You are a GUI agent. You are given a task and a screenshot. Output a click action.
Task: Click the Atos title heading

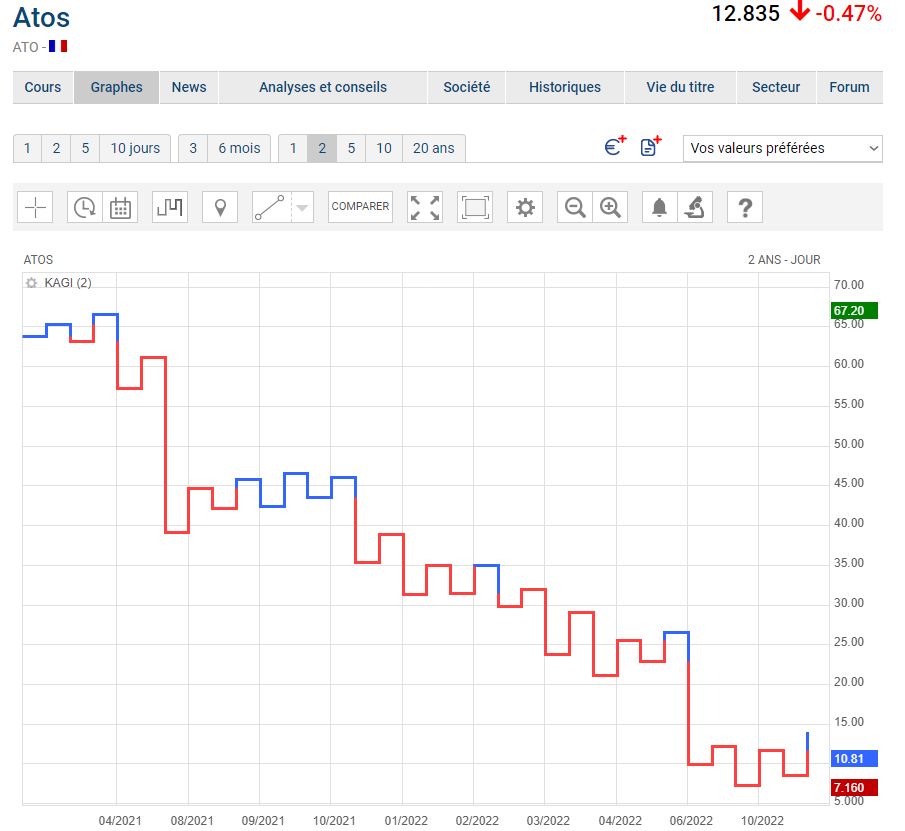(x=42, y=18)
